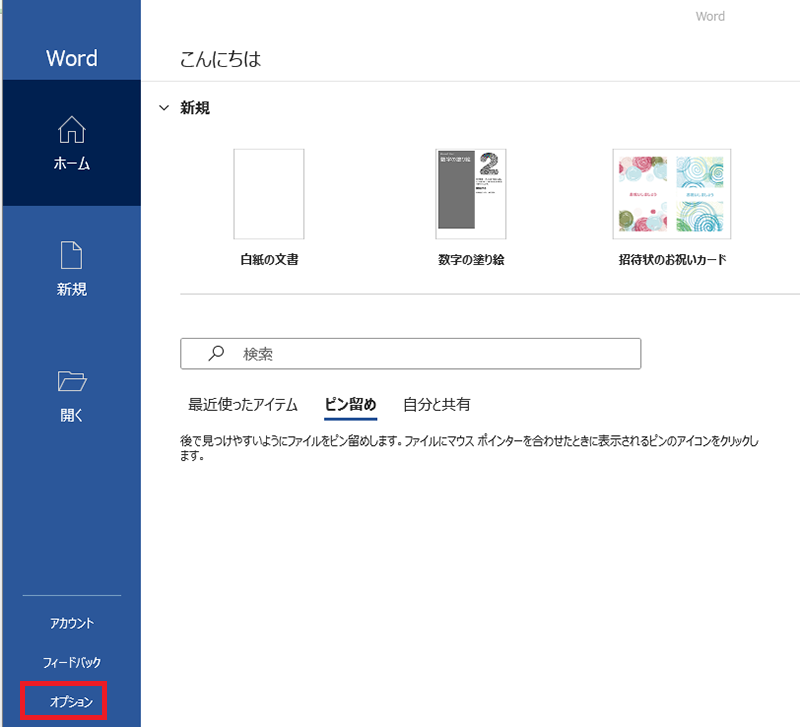Image resolution: width=800 pixels, height=727 pixels.
Task: Open the 自分と共有 tab
Action: pyautogui.click(x=437, y=405)
